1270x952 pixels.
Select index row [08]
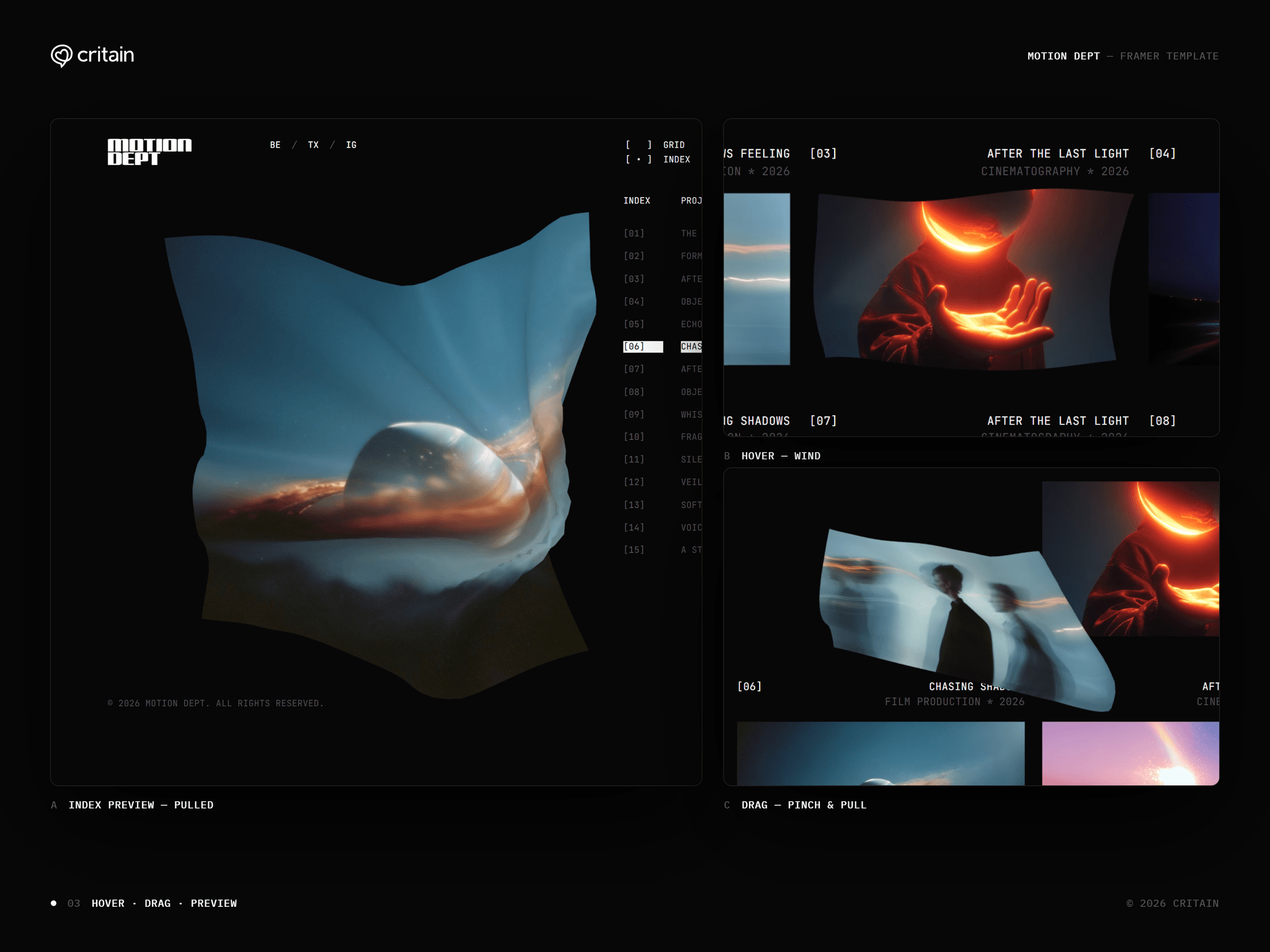(662, 392)
